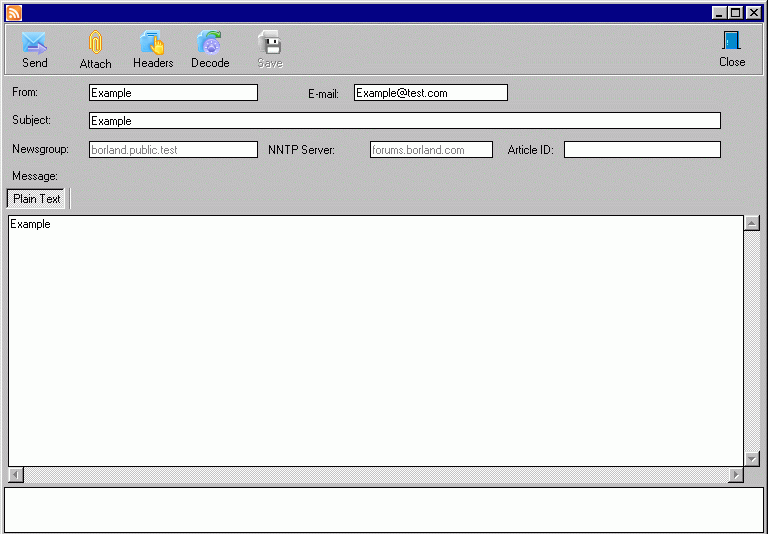Open the Headers toolbar icon
The width and height of the screenshot is (768, 534).
click(152, 42)
